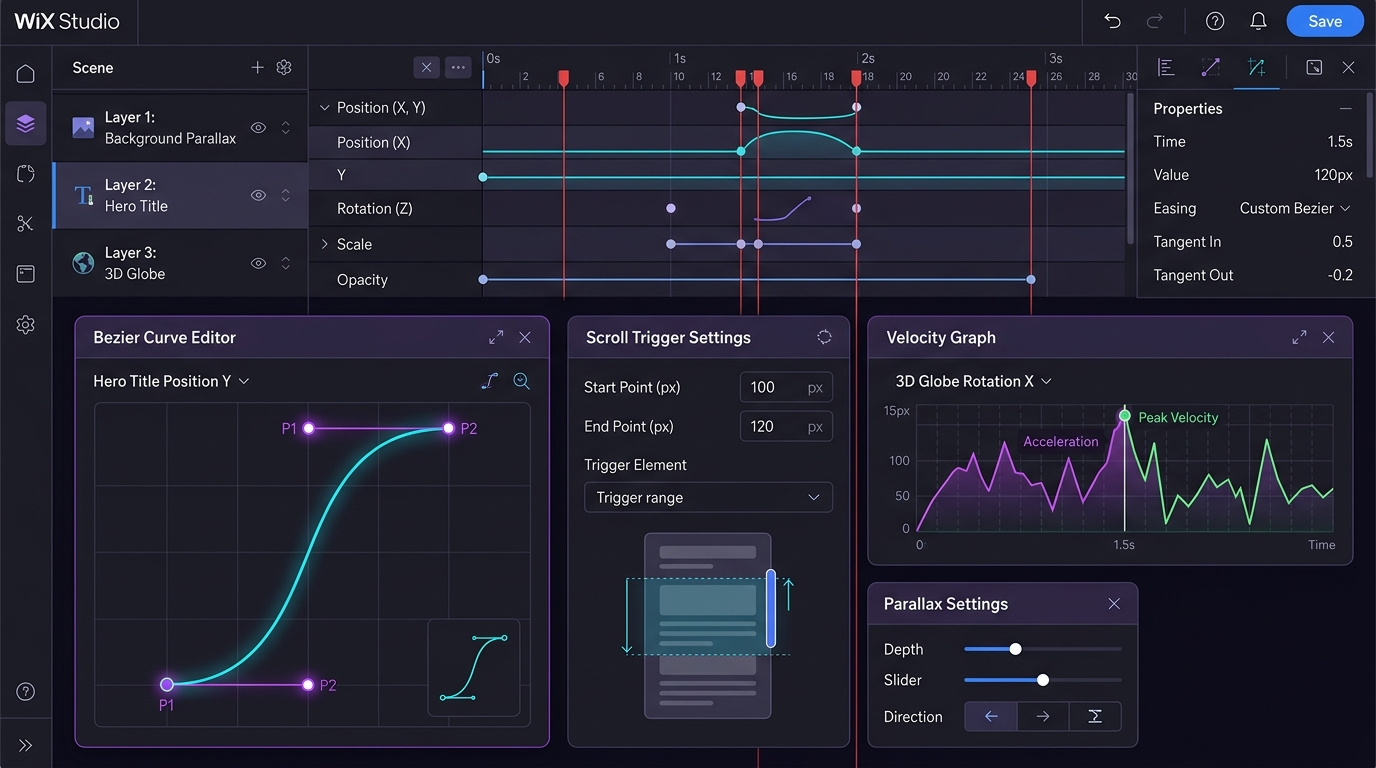The width and height of the screenshot is (1376, 768).
Task: Open the Custom Bezier easing dropdown
Action: pyautogui.click(x=1295, y=208)
